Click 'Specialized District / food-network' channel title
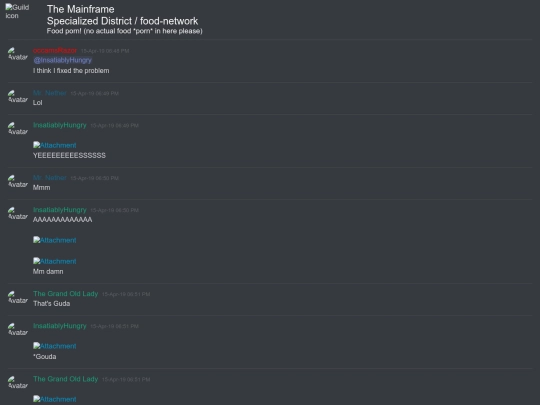Image resolution: width=540 pixels, height=405 pixels. 122,21
